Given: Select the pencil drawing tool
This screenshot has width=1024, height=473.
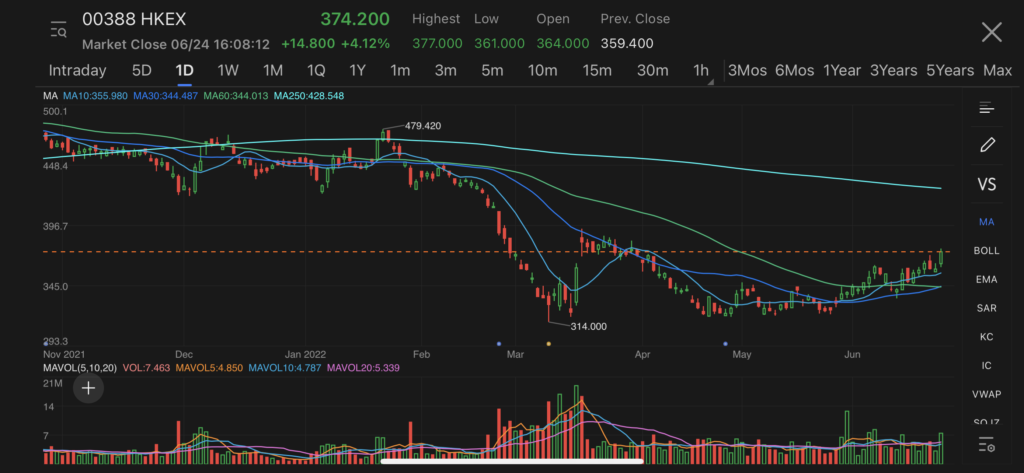Looking at the screenshot, I should [987, 144].
